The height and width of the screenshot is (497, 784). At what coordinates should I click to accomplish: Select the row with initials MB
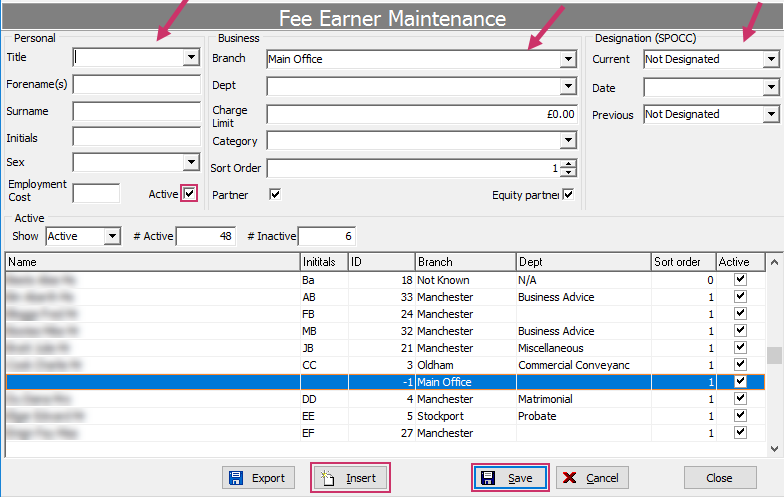click(x=385, y=331)
